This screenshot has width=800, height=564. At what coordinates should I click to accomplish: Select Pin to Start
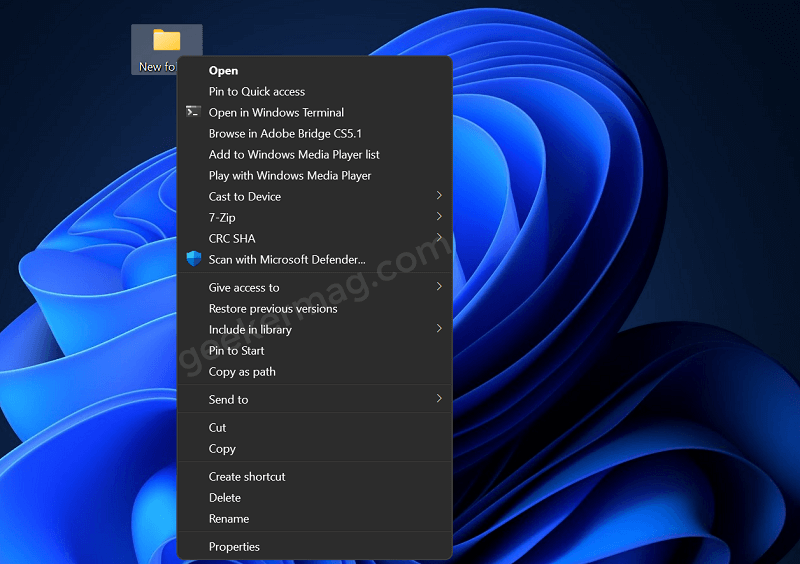tap(314, 350)
